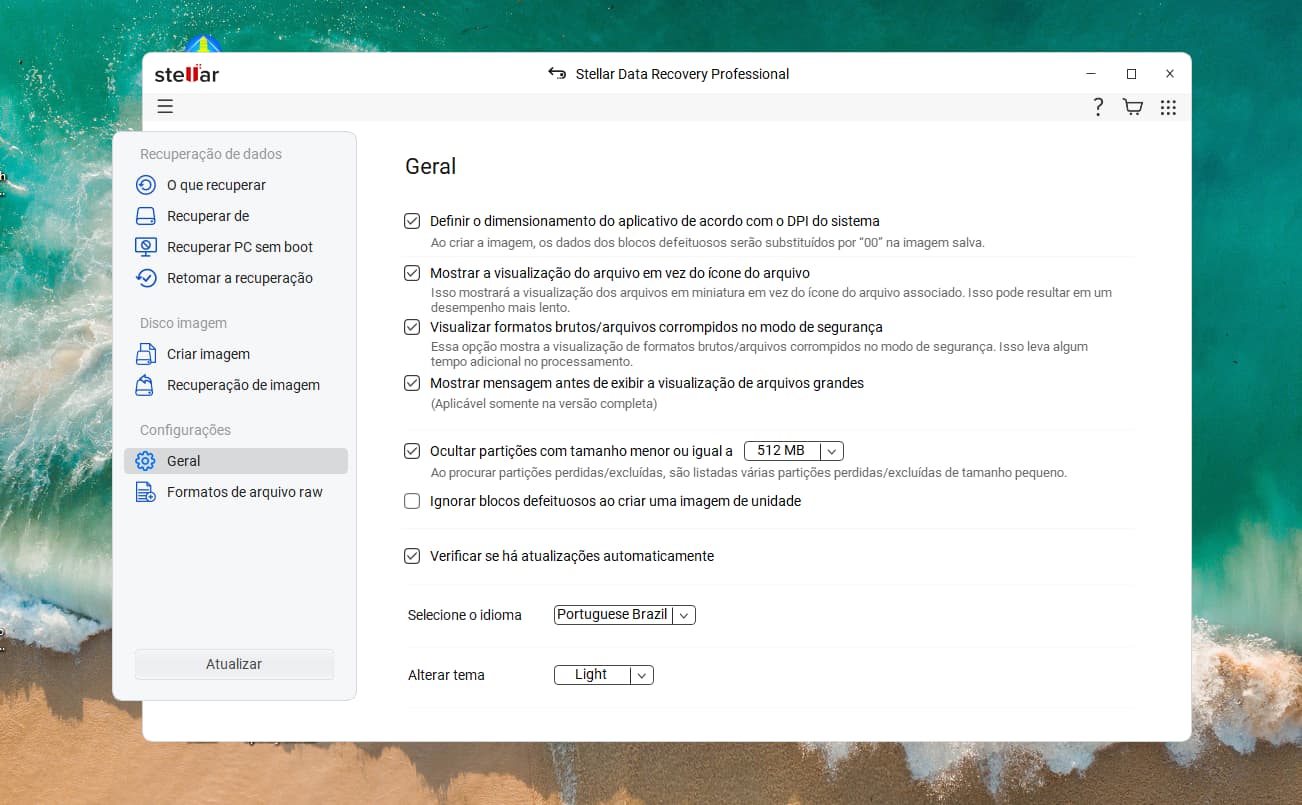Expand the 512 MB partition size dropdown
This screenshot has height=805, width=1302.
tap(833, 451)
